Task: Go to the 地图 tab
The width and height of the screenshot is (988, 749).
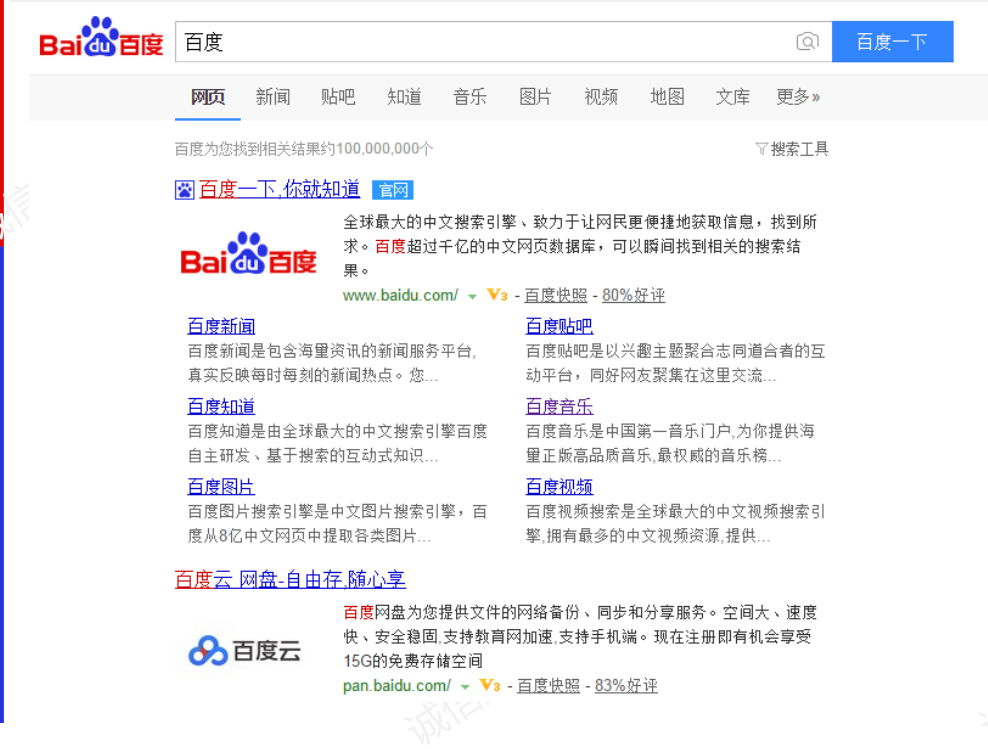Action: coord(667,97)
